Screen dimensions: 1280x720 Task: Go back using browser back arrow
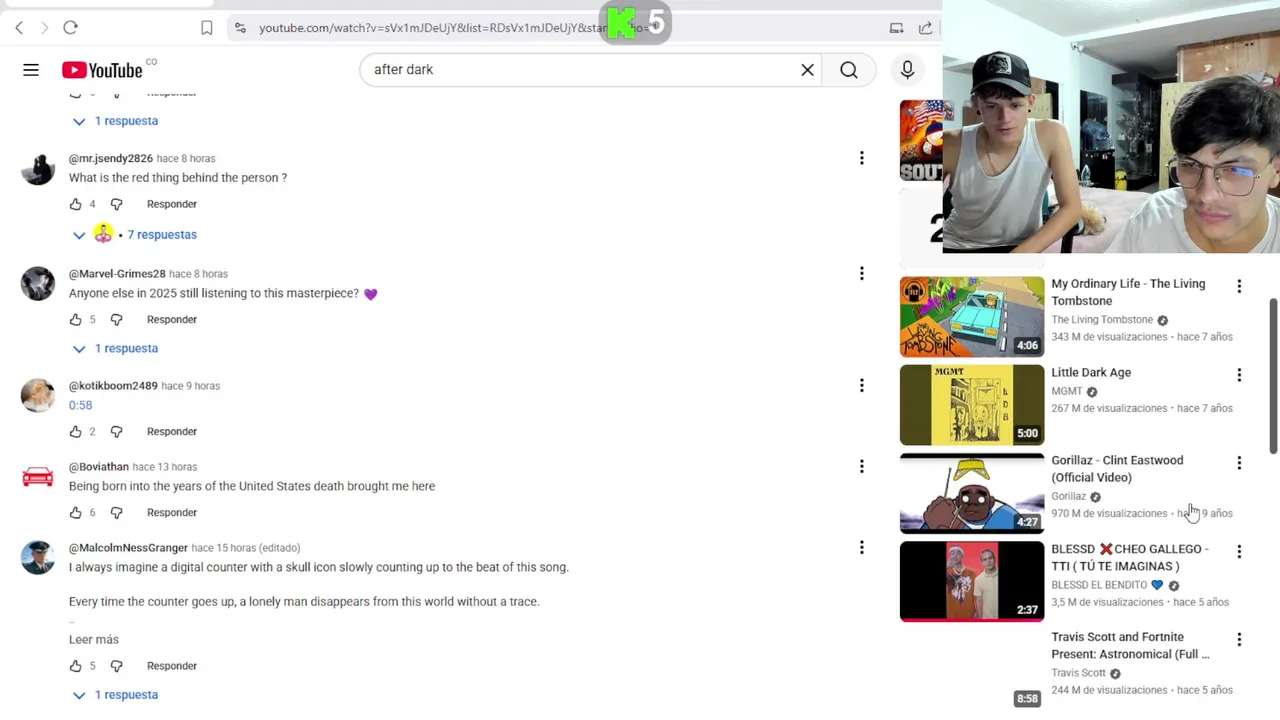pos(19,28)
